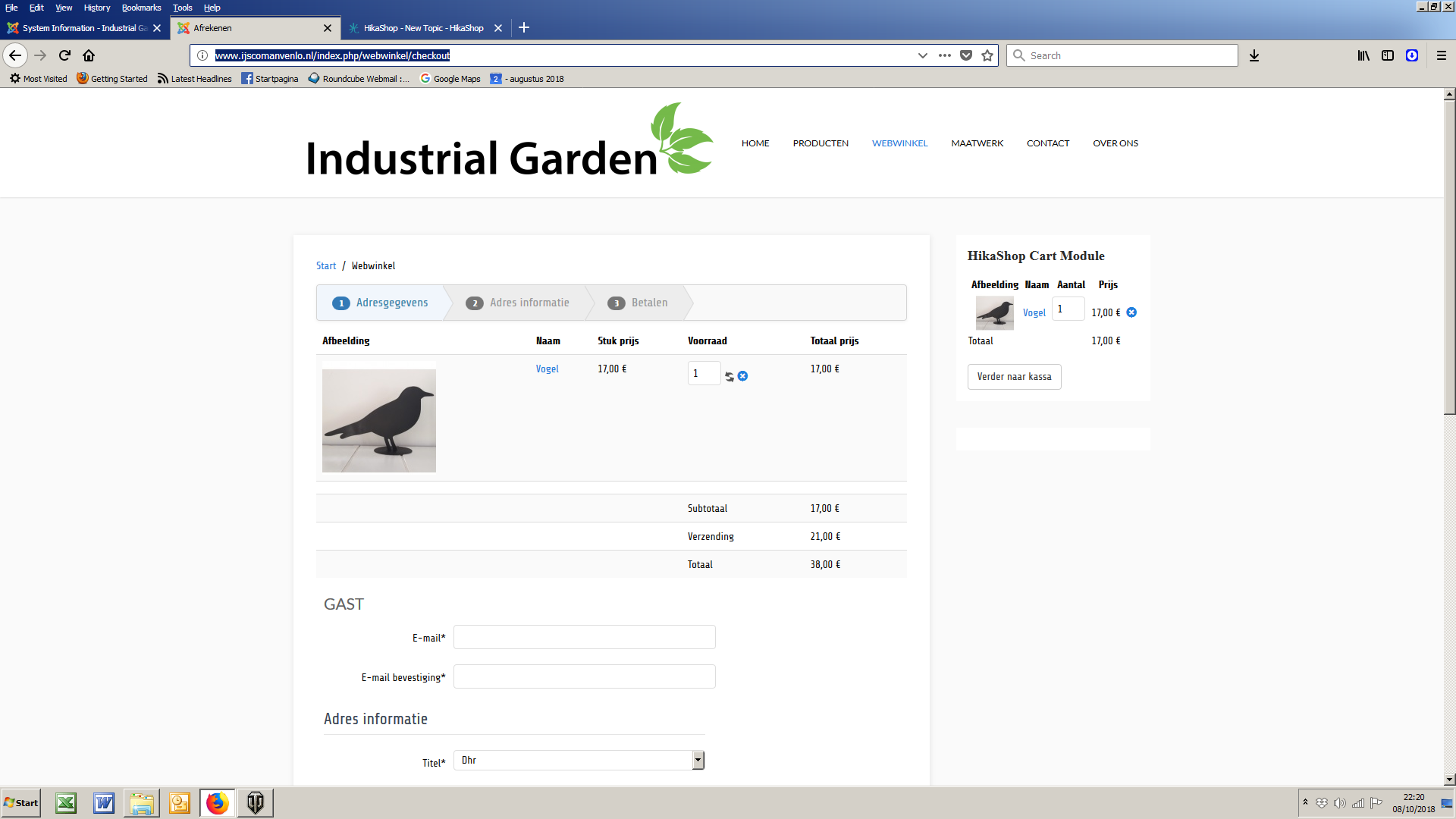1456x819 pixels.
Task: Open page actions three-dots menu
Action: tap(944, 55)
